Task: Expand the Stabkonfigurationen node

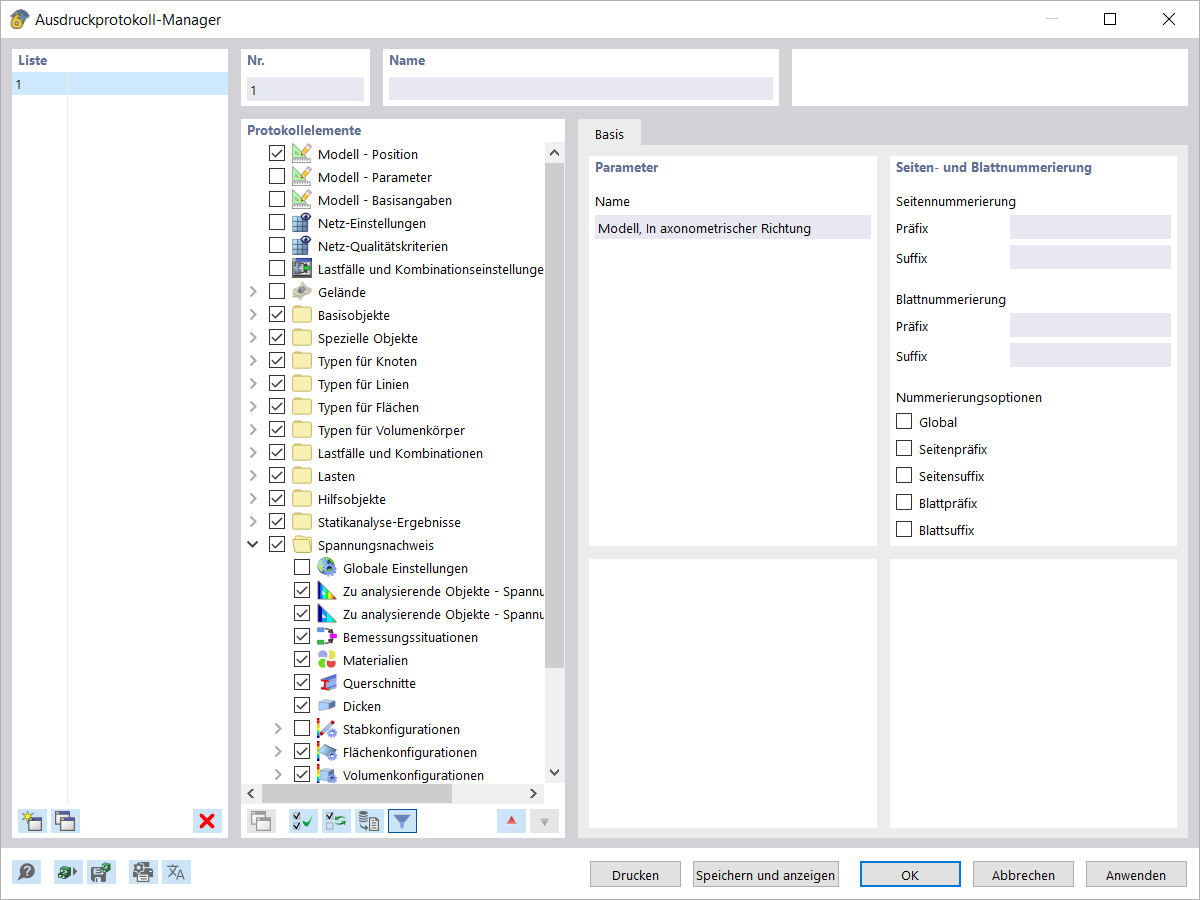Action: [278, 729]
